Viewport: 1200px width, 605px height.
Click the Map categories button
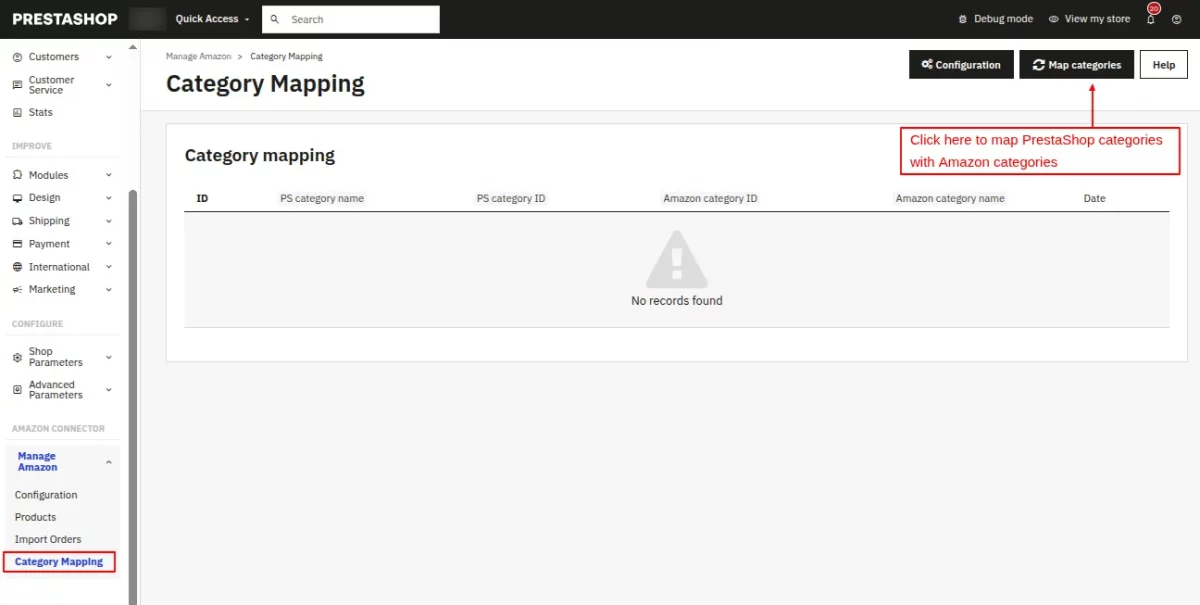tap(1076, 64)
